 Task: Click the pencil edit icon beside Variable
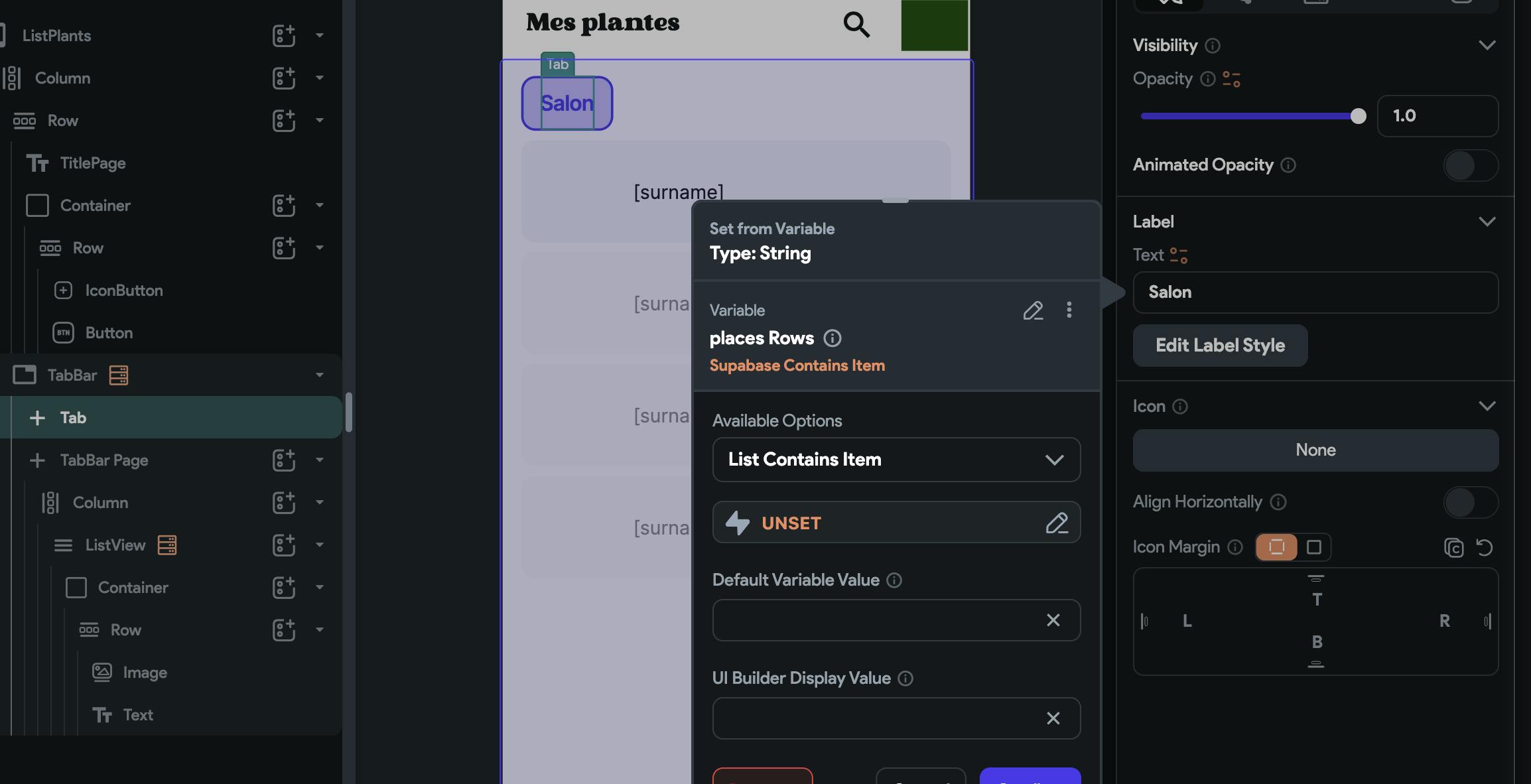coord(1033,310)
